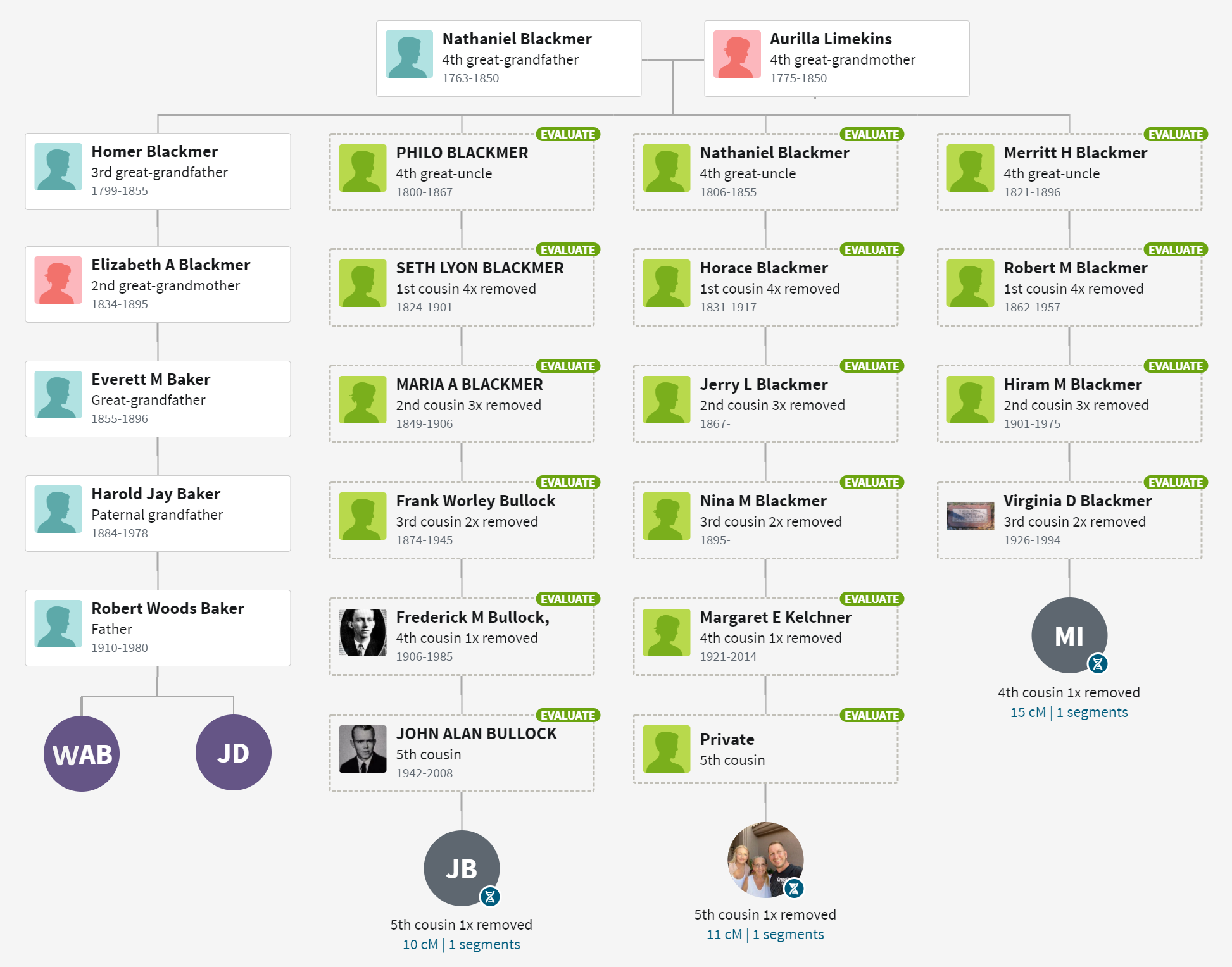Viewport: 1232px width, 967px height.
Task: Click DNA badge on JB avatar
Action: [490, 897]
